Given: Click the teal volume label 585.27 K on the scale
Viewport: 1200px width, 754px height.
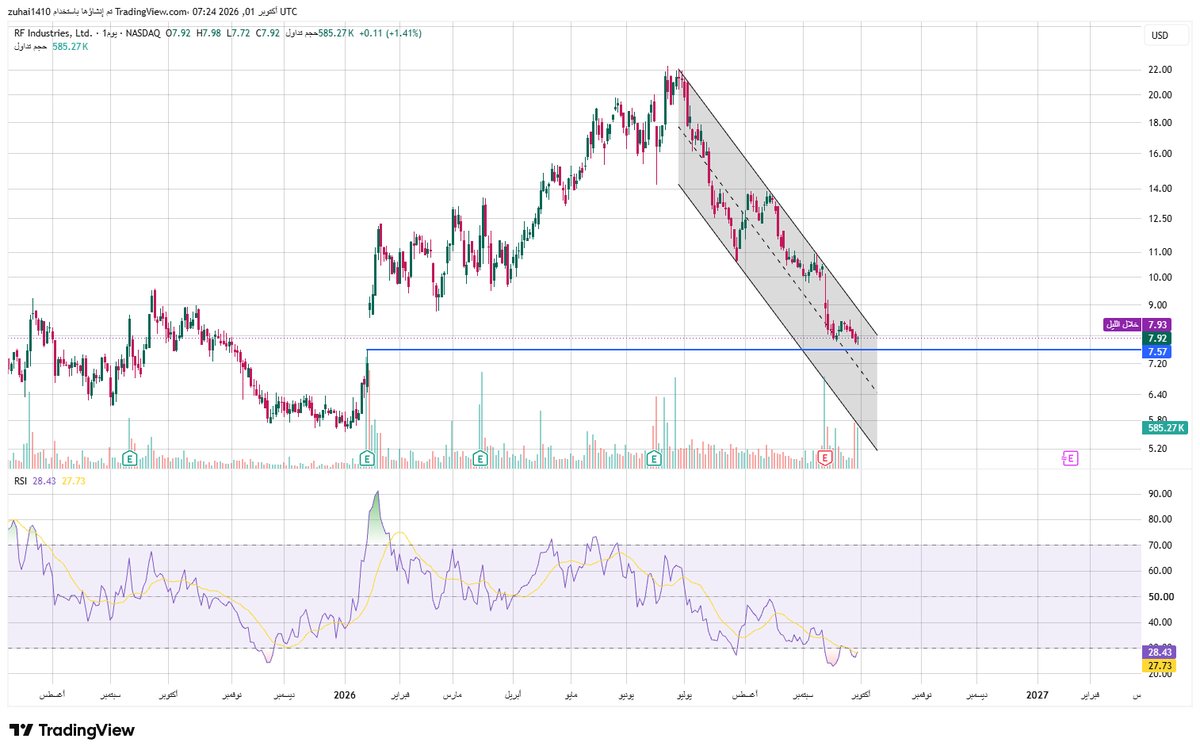Looking at the screenshot, I should click(1163, 428).
